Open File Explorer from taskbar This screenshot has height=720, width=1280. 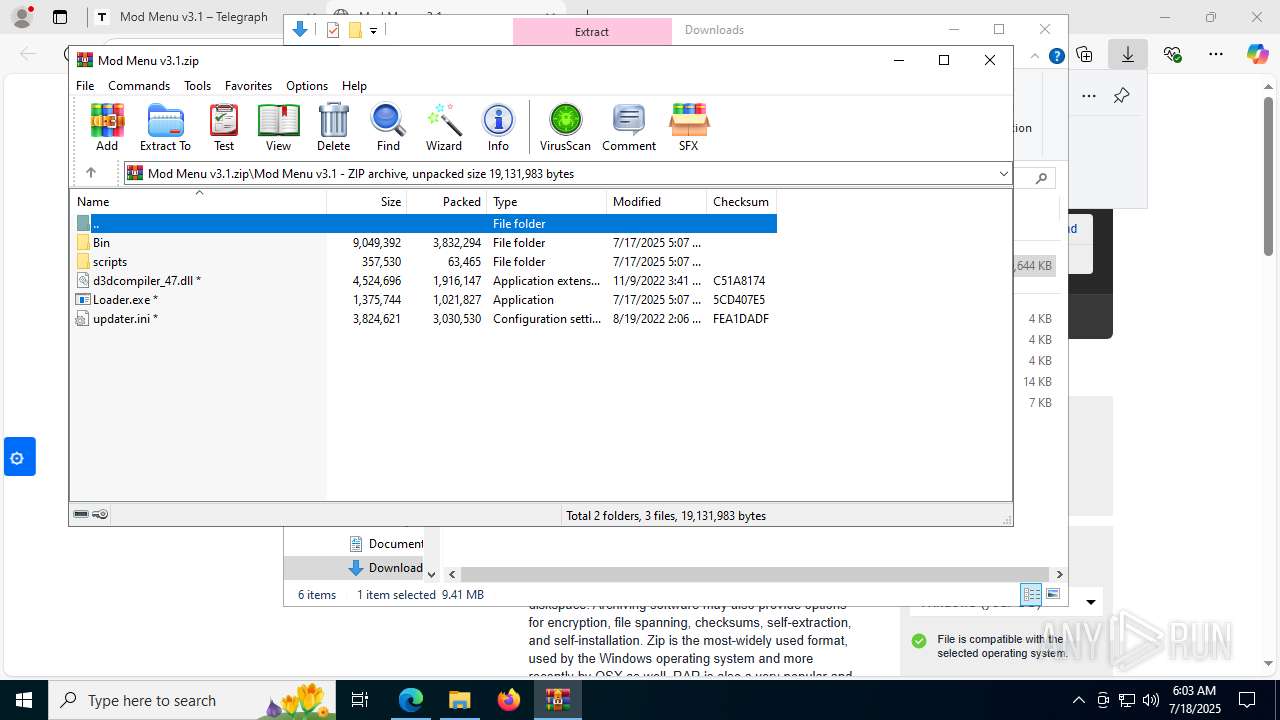459,700
